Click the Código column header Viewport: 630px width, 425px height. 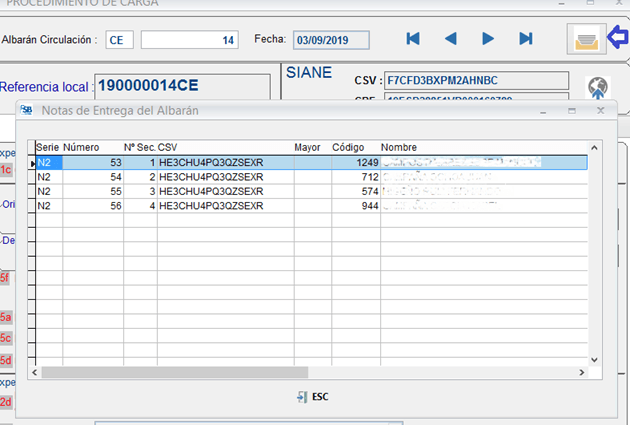[x=348, y=147]
